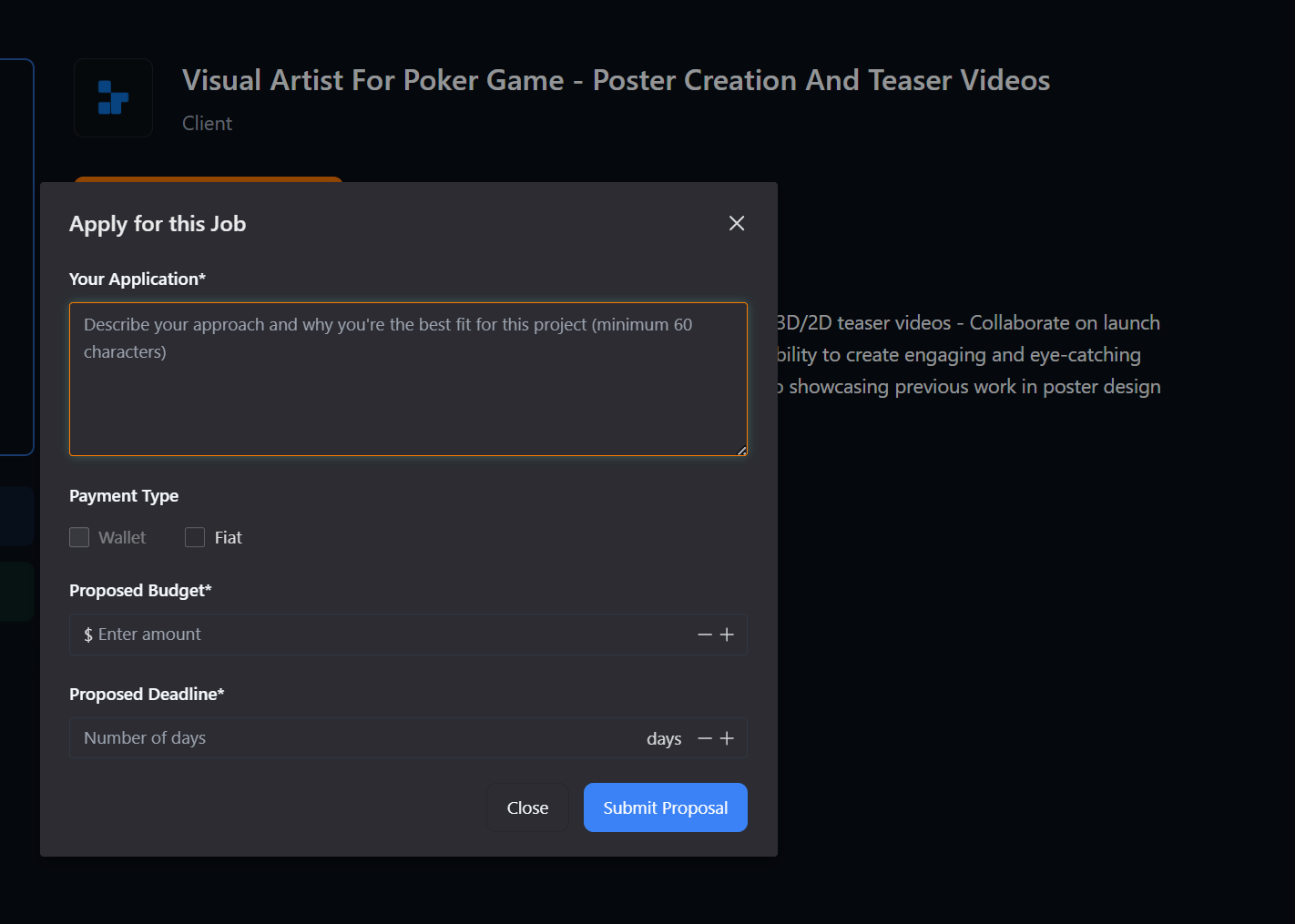The image size is (1295, 924).
Task: Click the Apply for this Job heading
Action: pyautogui.click(x=158, y=224)
